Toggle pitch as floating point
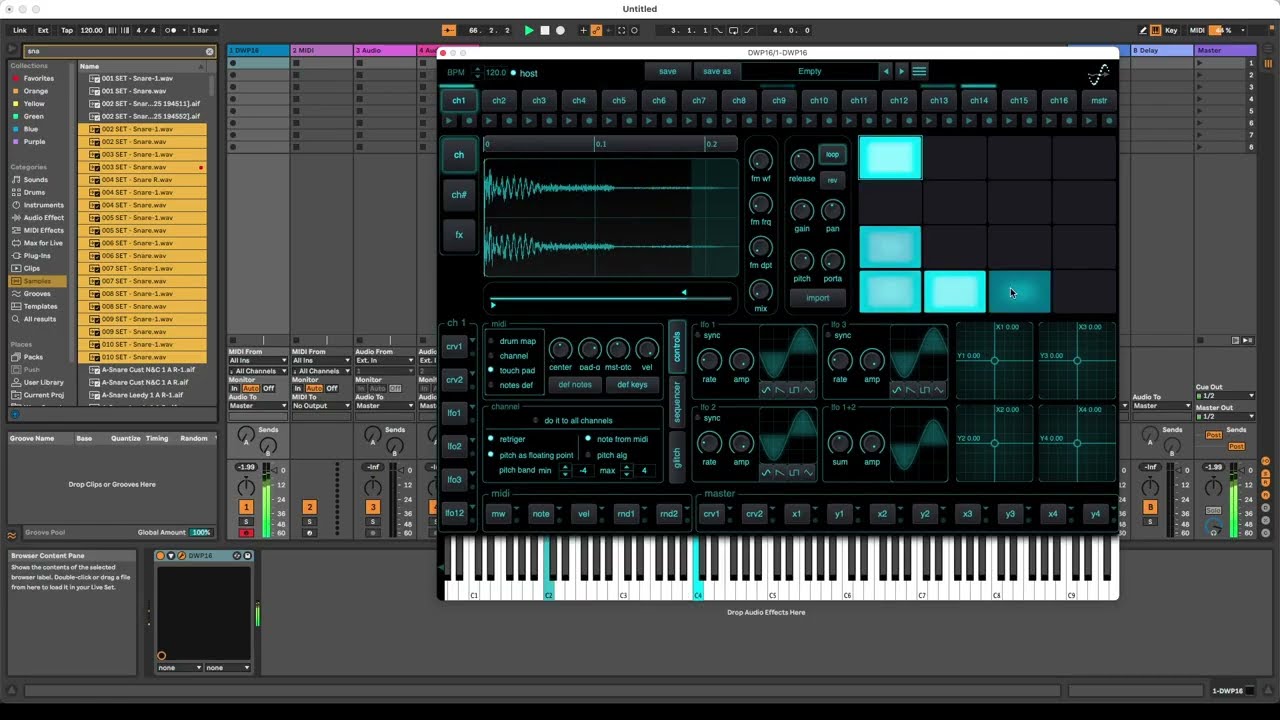The width and height of the screenshot is (1280, 720). (x=491, y=455)
